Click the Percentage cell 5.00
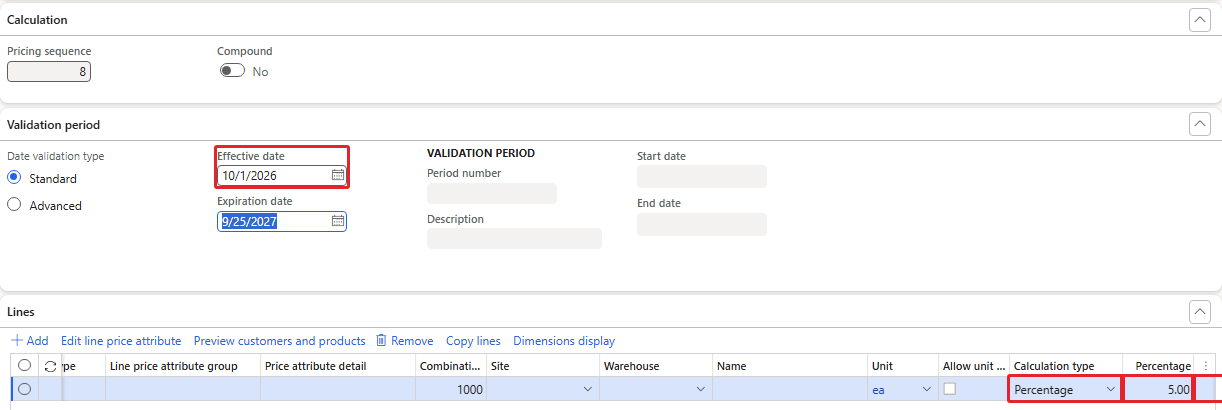The image size is (1222, 410). coord(1158,389)
